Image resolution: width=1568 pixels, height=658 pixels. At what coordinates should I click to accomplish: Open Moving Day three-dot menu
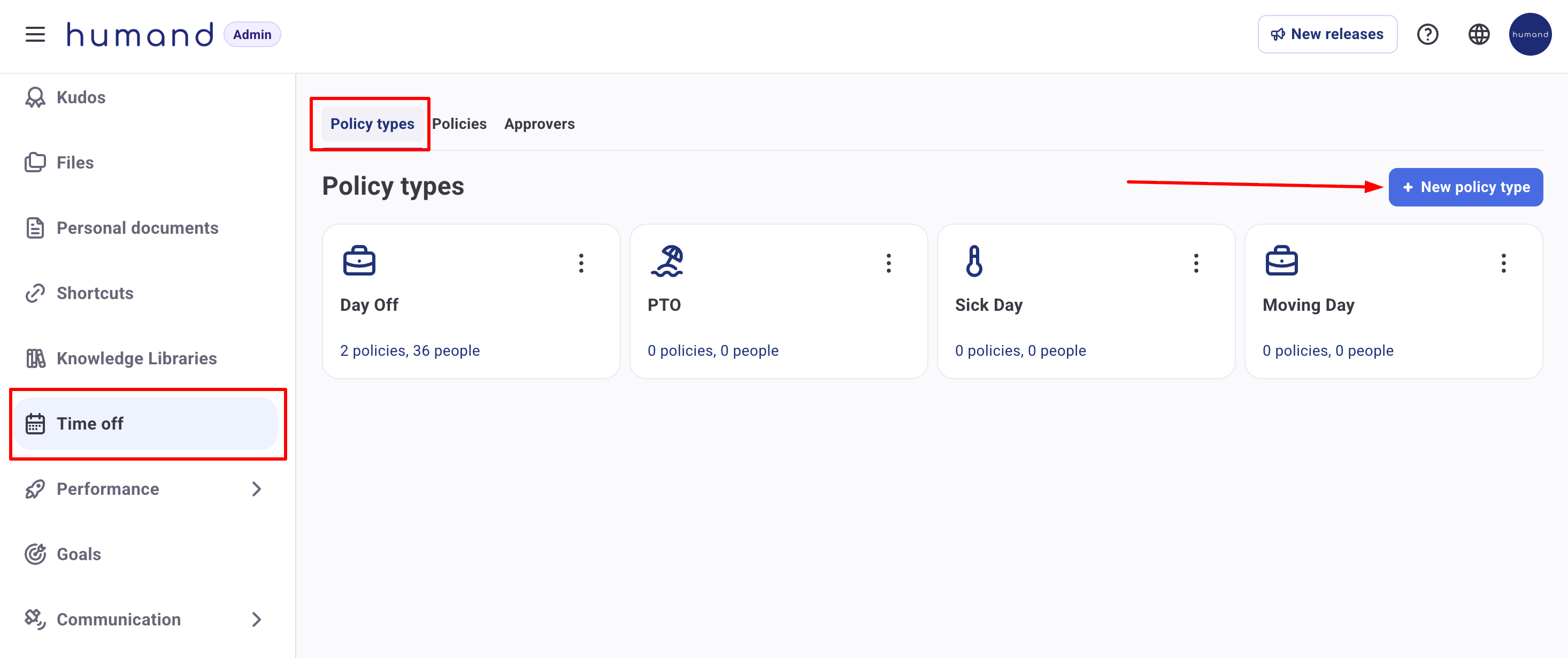[x=1503, y=263]
